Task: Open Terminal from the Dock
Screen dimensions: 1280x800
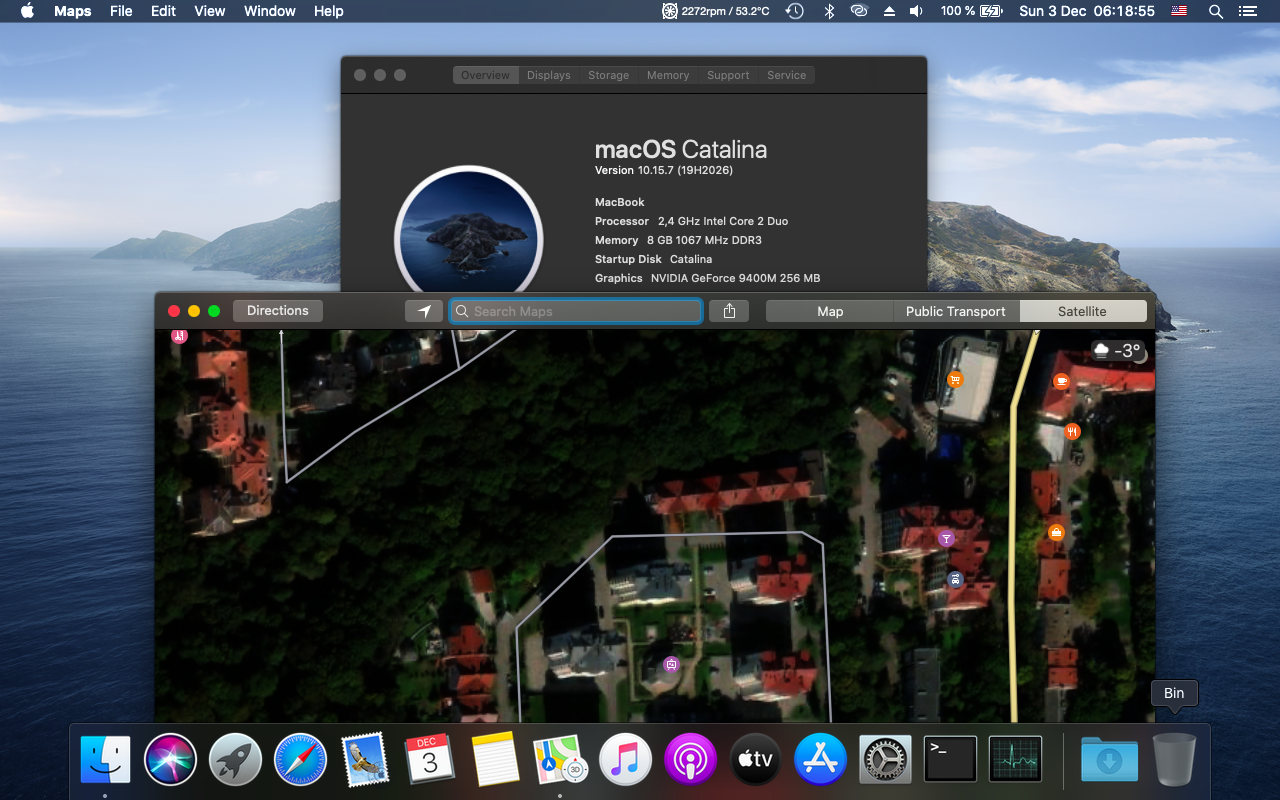Action: pyautogui.click(x=950, y=760)
